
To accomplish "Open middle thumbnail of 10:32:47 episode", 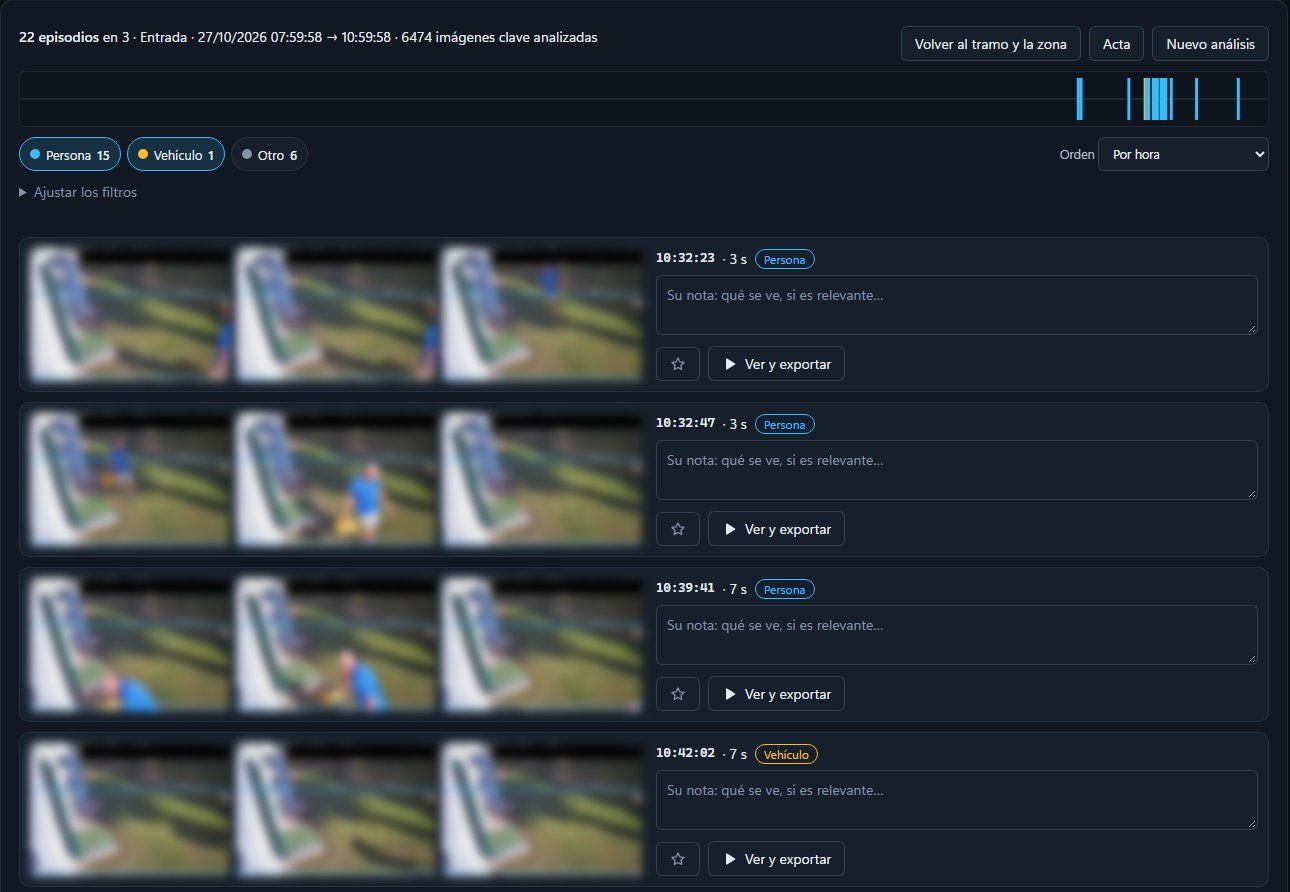I will tap(334, 479).
